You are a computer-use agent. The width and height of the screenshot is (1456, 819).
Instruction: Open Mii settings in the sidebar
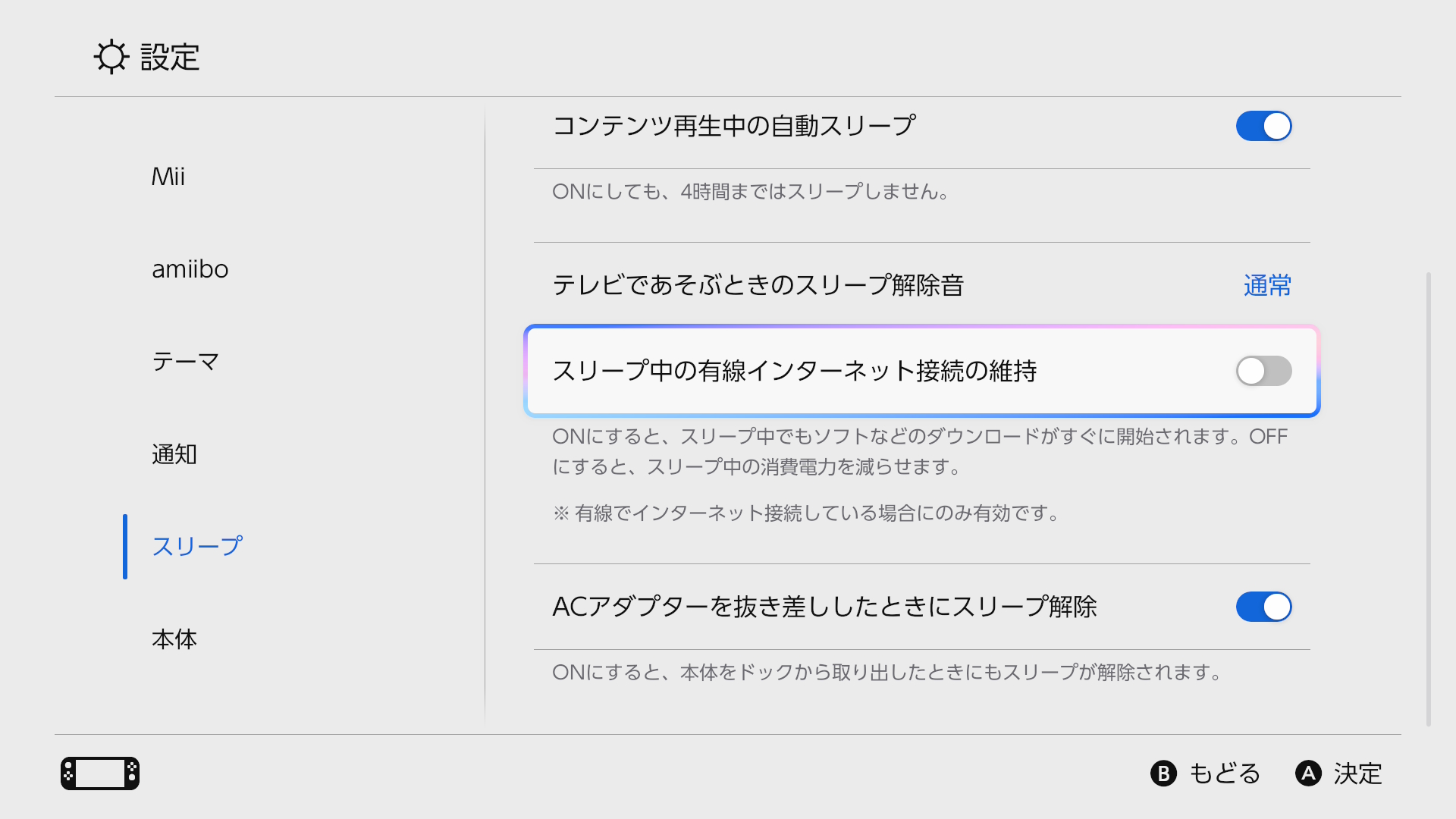pyautogui.click(x=168, y=177)
